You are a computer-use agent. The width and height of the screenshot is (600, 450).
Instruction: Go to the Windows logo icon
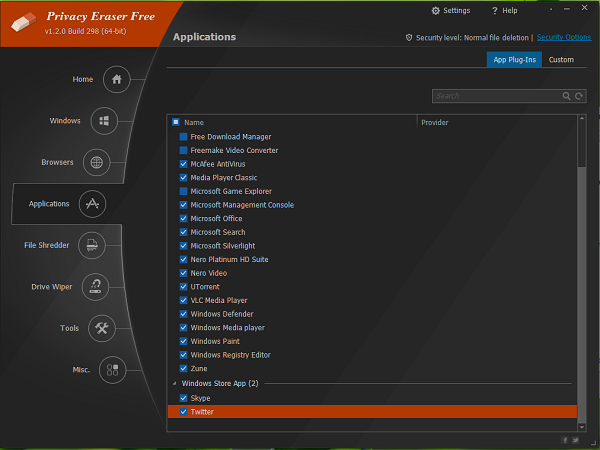(x=104, y=121)
